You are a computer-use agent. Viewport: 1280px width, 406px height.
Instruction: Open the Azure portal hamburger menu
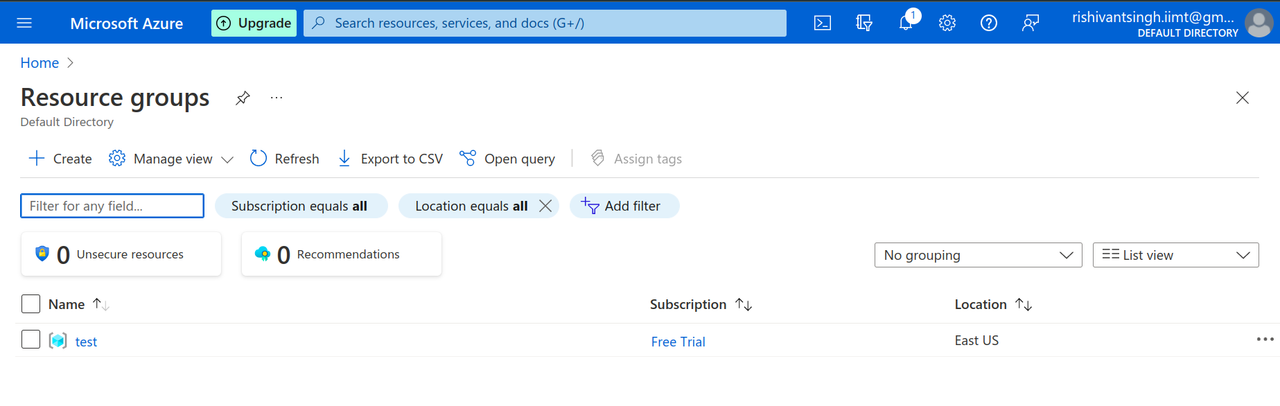coord(25,23)
